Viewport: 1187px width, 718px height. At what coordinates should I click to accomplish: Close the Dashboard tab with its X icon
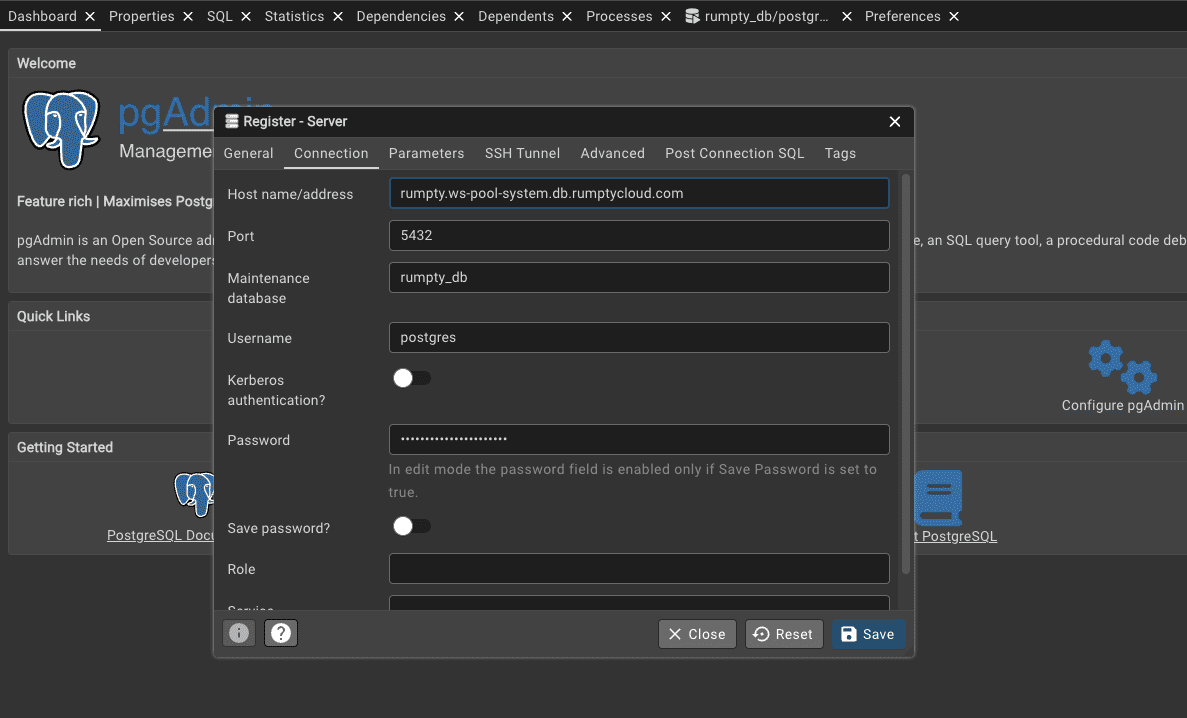(x=90, y=17)
